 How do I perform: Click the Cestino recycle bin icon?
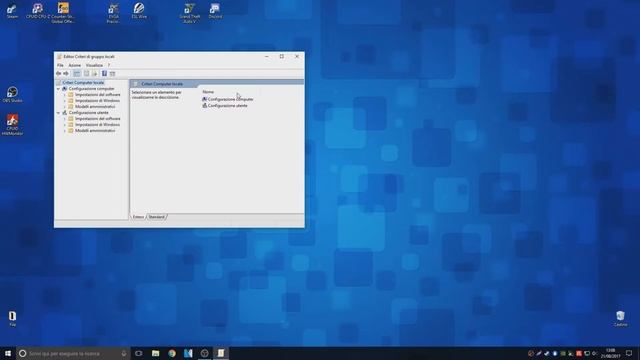620,318
